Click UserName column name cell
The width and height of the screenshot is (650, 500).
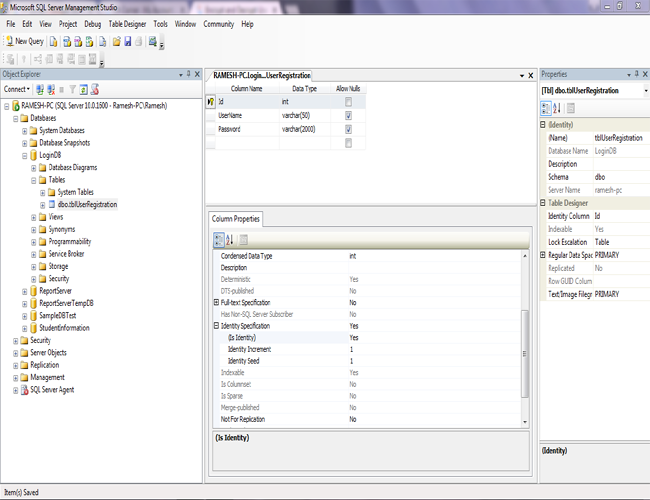tap(247, 116)
